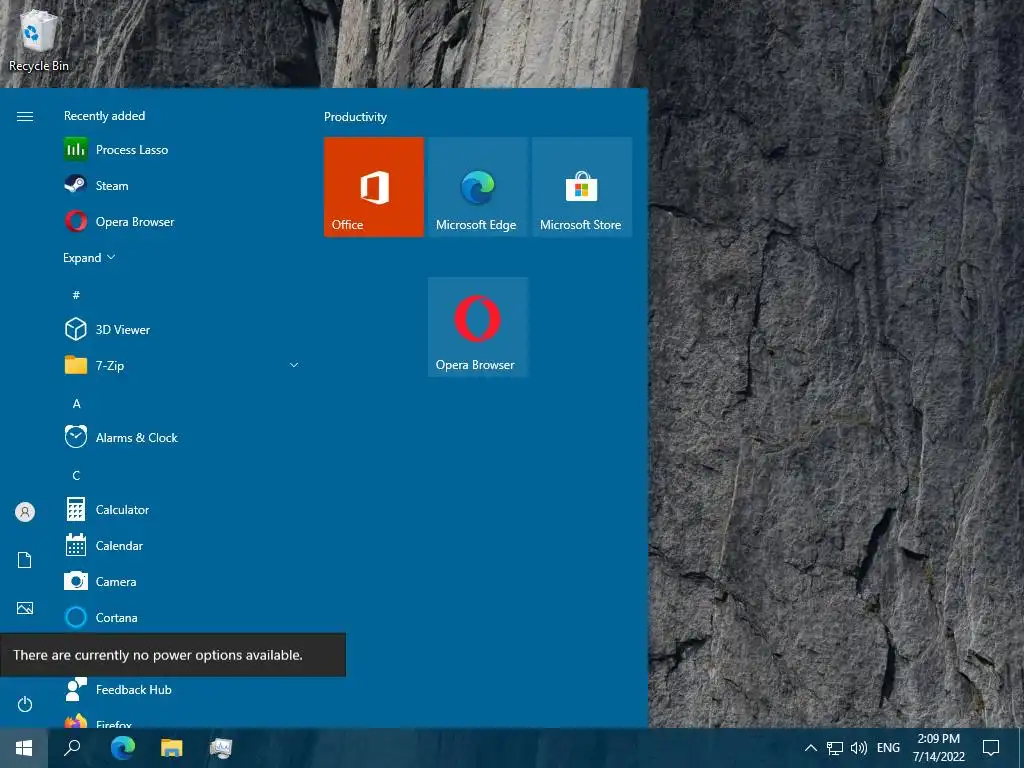The image size is (1024, 768).
Task: Open the clock showing 2:09 PM
Action: point(938,748)
